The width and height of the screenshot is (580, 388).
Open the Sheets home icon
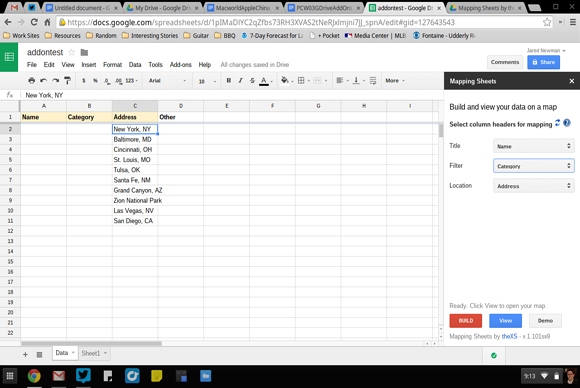point(9,57)
